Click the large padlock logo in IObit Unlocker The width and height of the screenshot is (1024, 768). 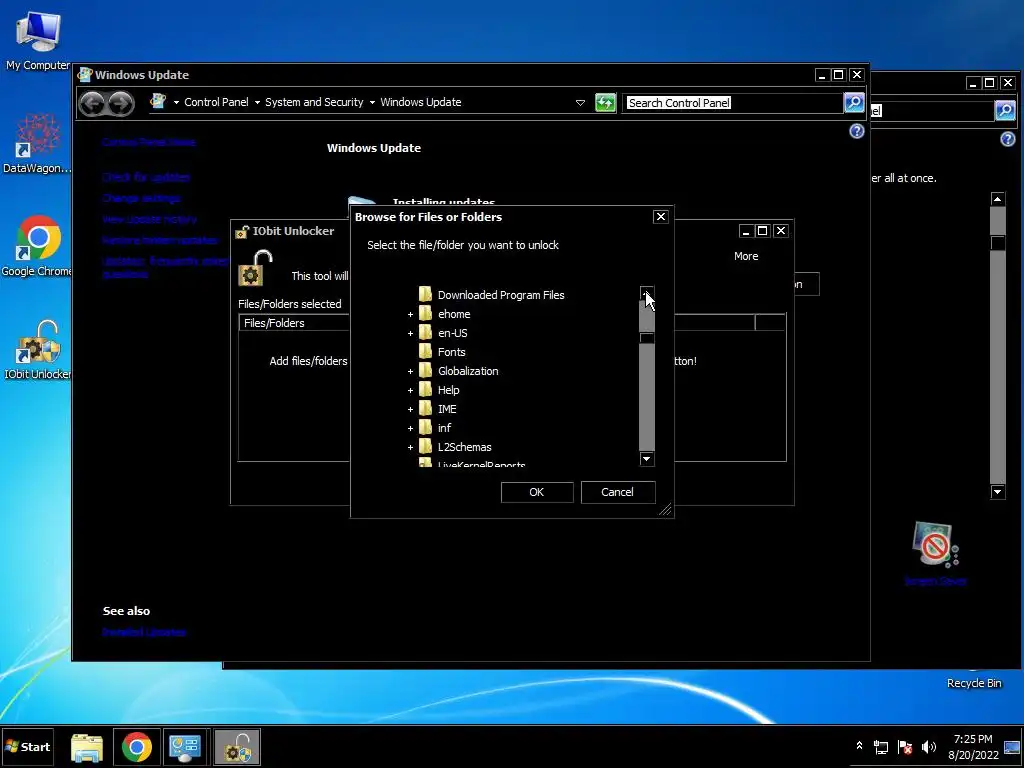click(255, 268)
